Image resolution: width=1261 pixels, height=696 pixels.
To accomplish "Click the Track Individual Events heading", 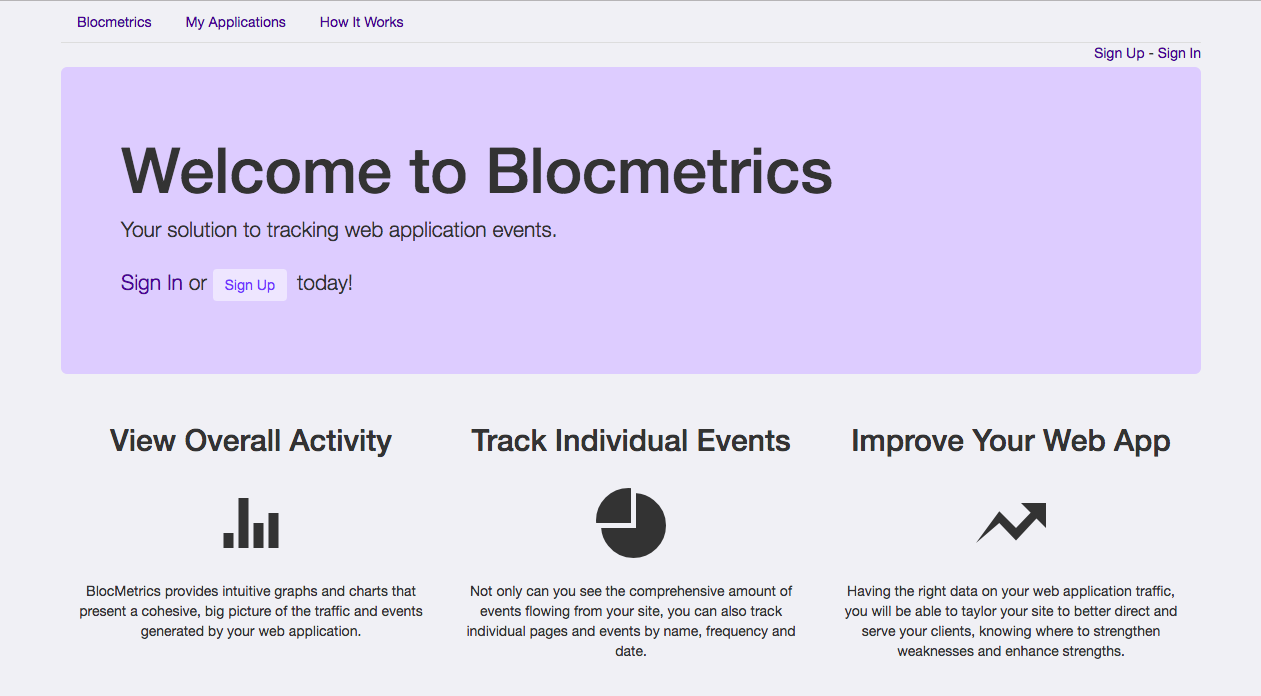I will (x=631, y=441).
